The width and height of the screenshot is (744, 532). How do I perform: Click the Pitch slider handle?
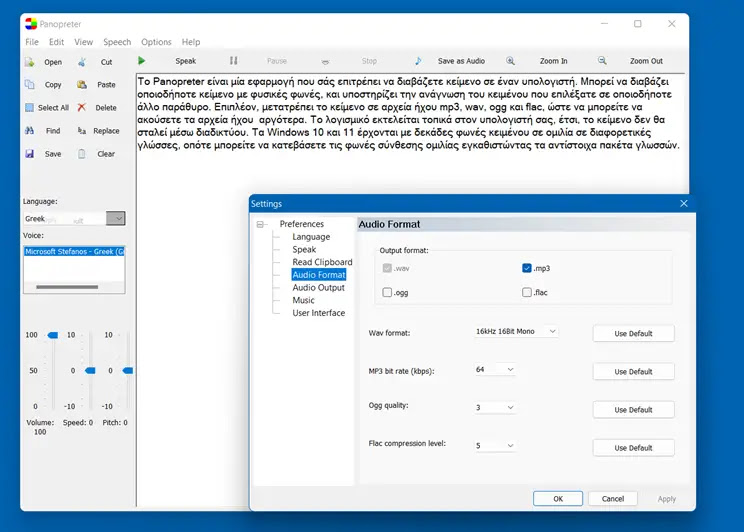[128, 370]
